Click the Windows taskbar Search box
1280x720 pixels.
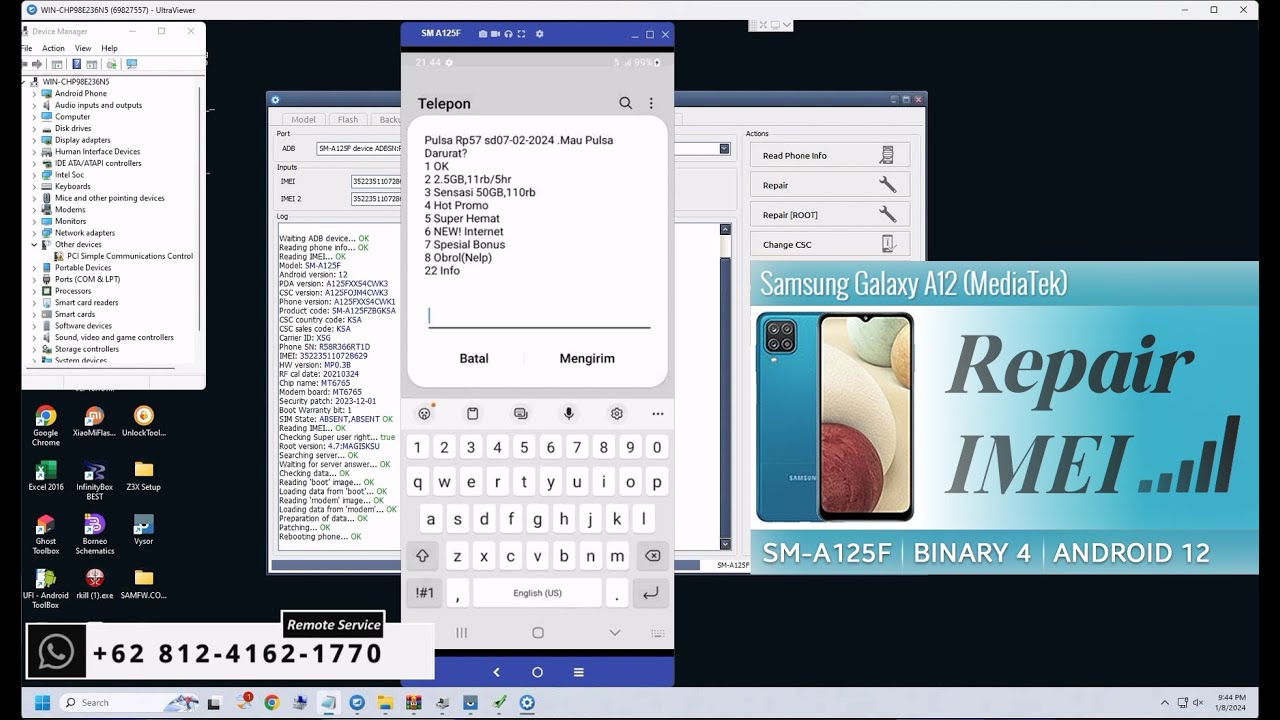click(x=130, y=702)
